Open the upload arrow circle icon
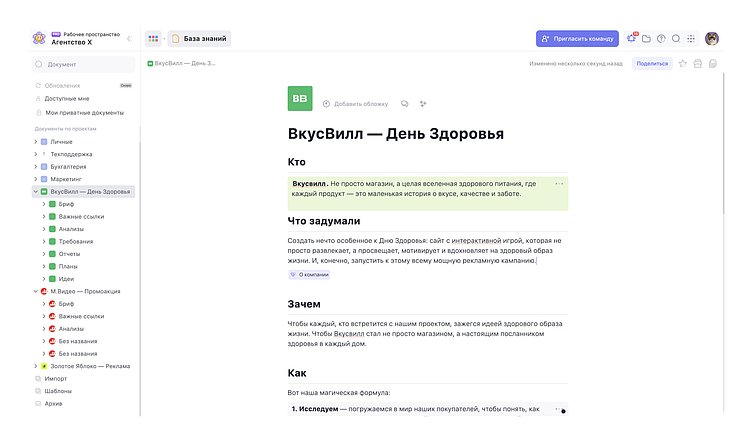The height and width of the screenshot is (443, 751). click(x=661, y=39)
